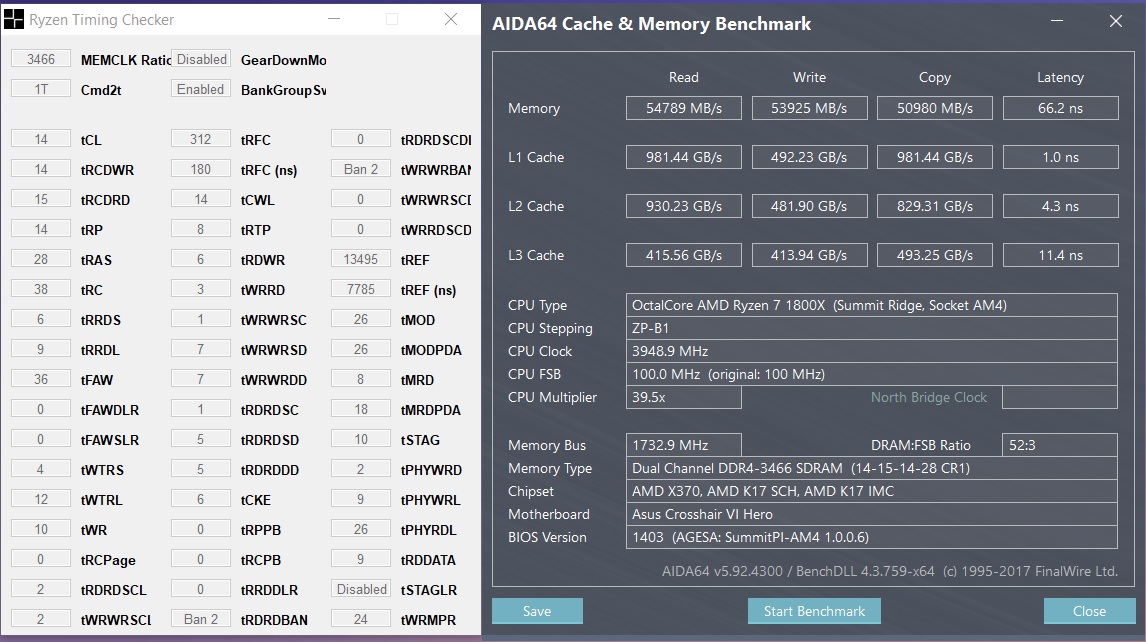
Task: Click the Ryzen Timing Checker app icon
Action: click(x=14, y=19)
